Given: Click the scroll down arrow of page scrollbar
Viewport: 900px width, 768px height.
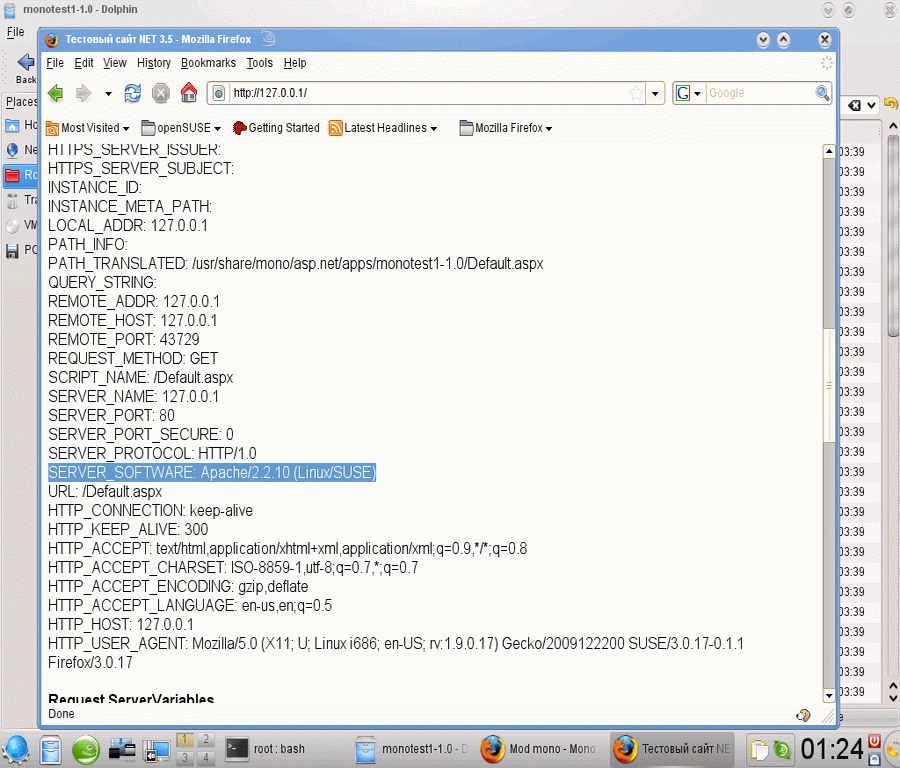Looking at the screenshot, I should click(x=828, y=696).
